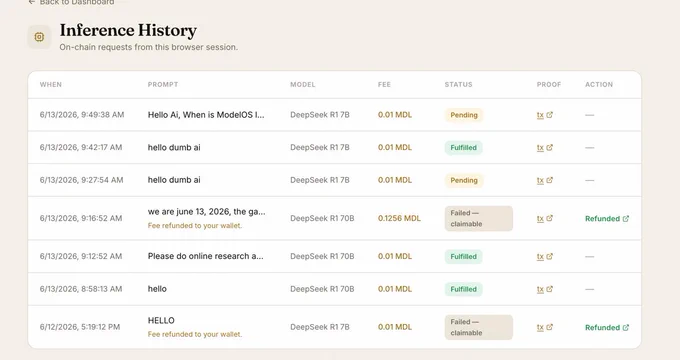Click the MODEL column header

[303, 85]
